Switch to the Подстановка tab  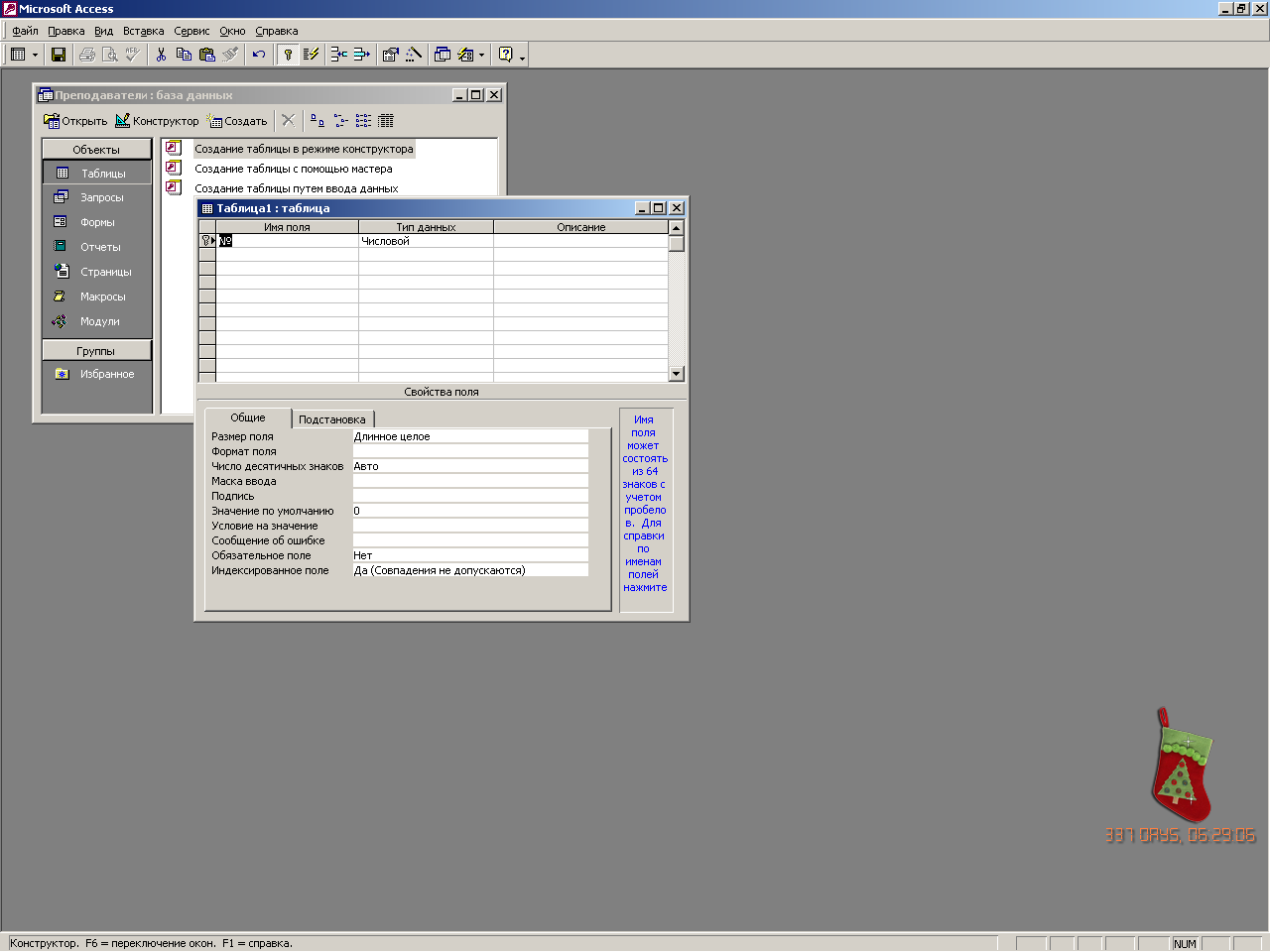point(332,419)
